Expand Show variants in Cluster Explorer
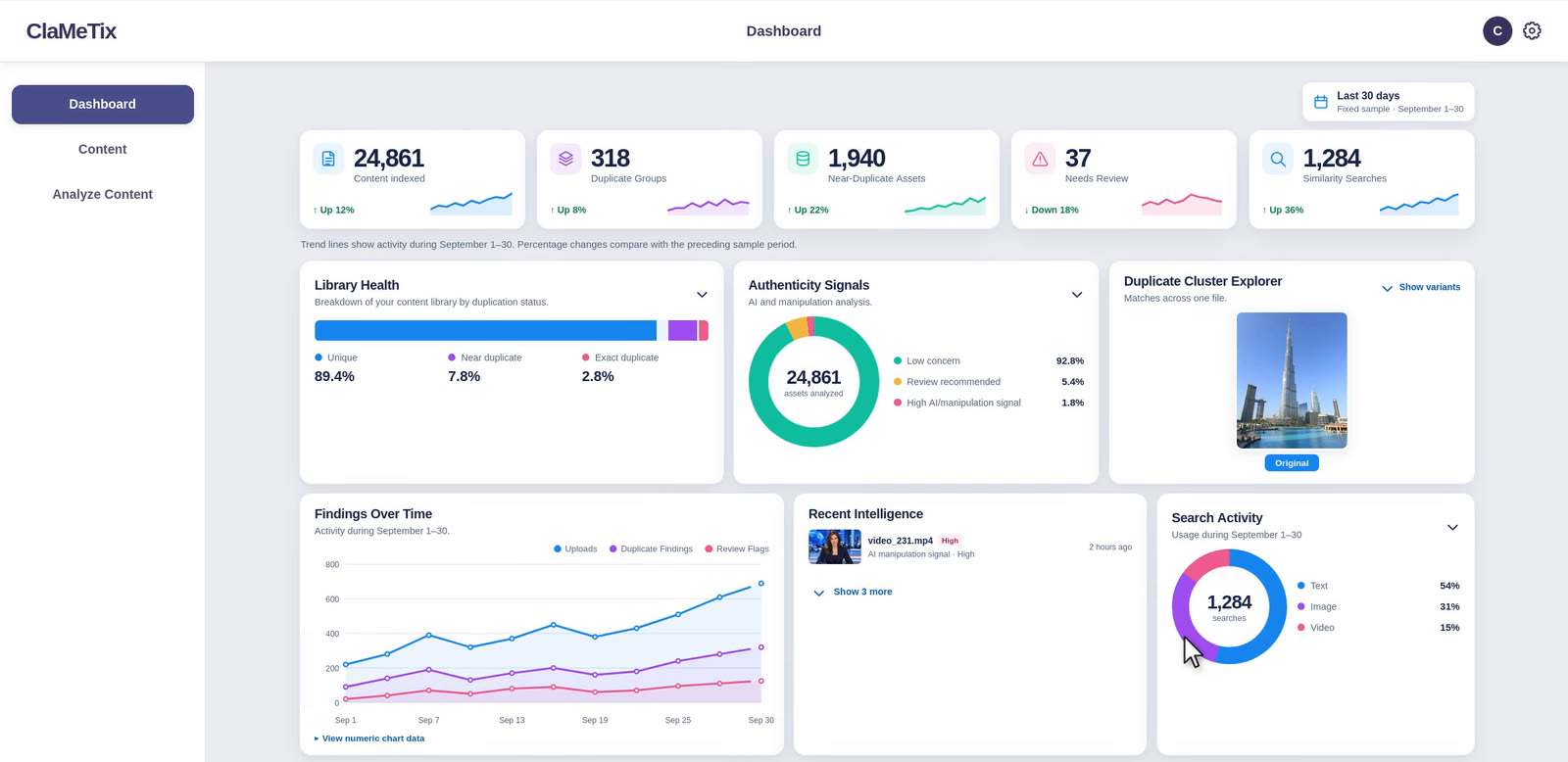This screenshot has height=762, width=1568. pyautogui.click(x=1421, y=288)
